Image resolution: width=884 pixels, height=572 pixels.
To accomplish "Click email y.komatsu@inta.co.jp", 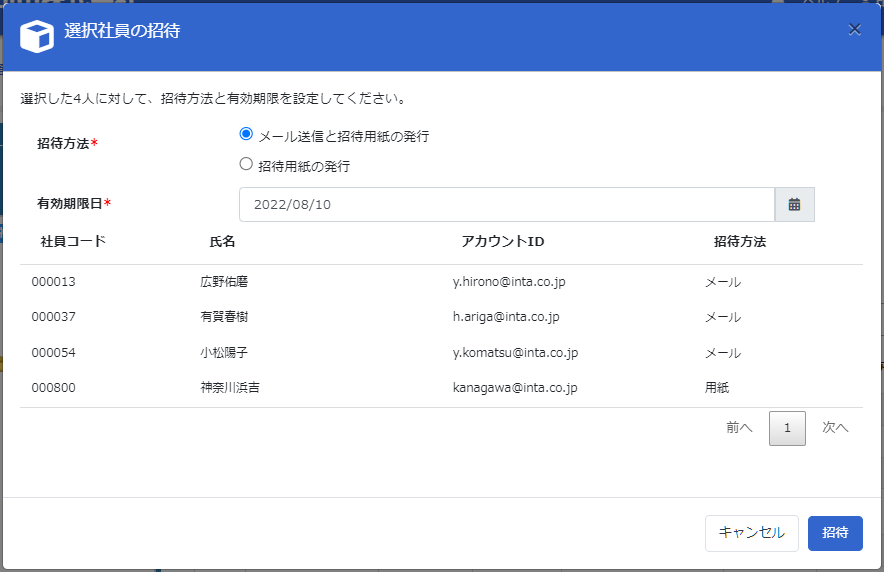I will (x=515, y=353).
